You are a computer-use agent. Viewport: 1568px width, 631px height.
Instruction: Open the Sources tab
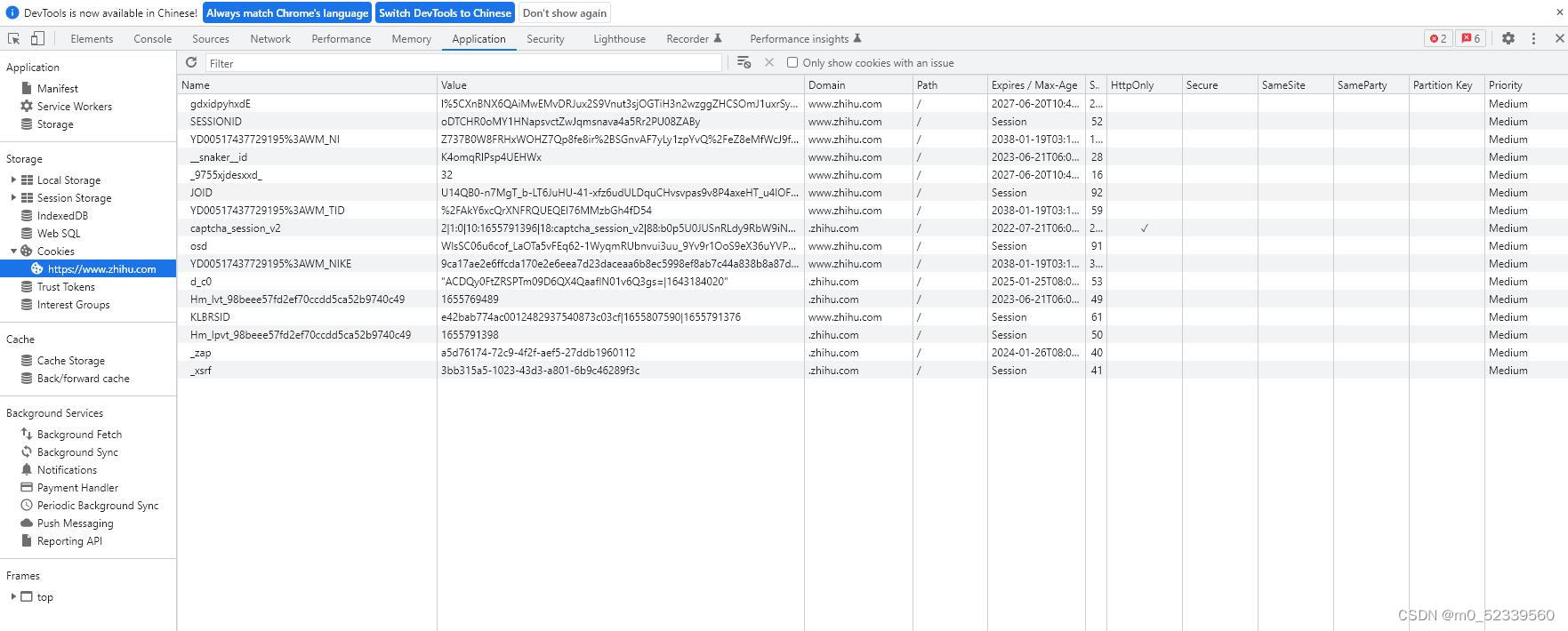click(211, 38)
